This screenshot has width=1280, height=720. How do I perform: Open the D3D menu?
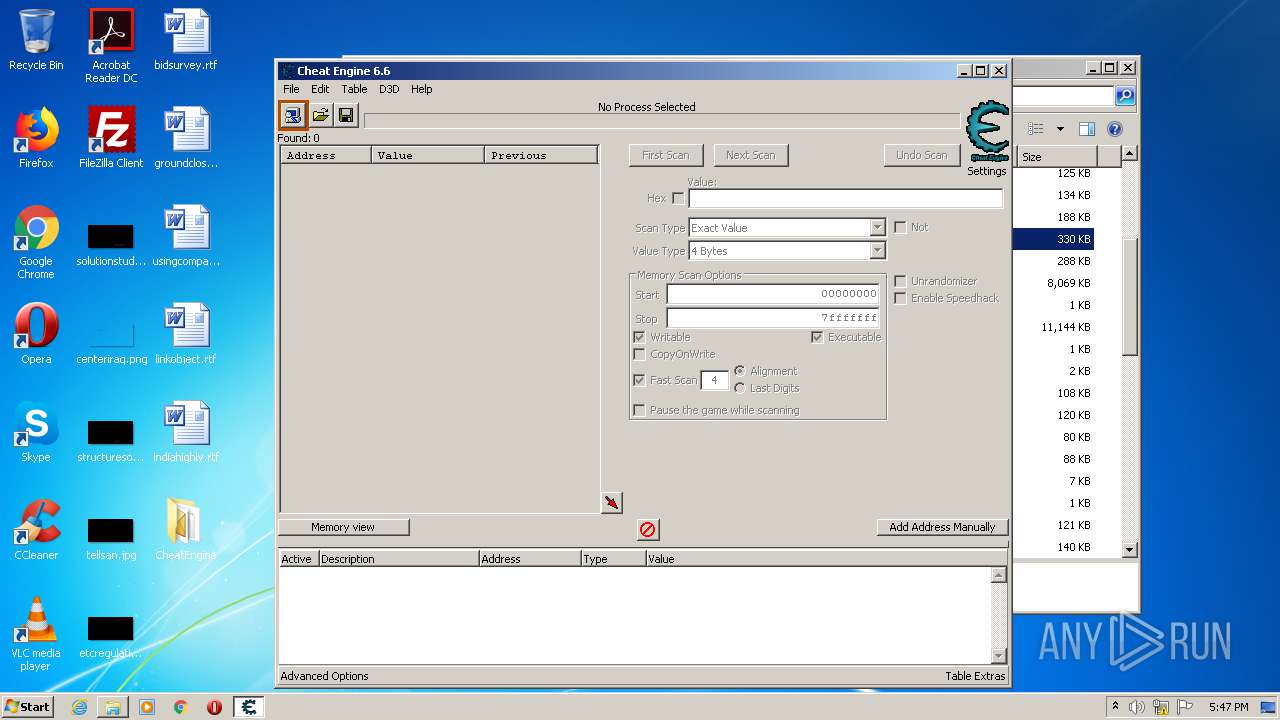point(389,89)
